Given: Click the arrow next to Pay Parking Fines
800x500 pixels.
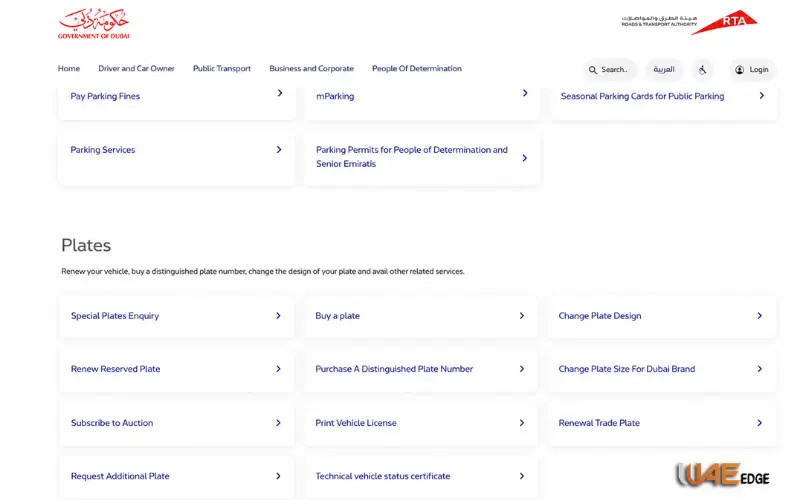Looking at the screenshot, I should click(x=280, y=93).
